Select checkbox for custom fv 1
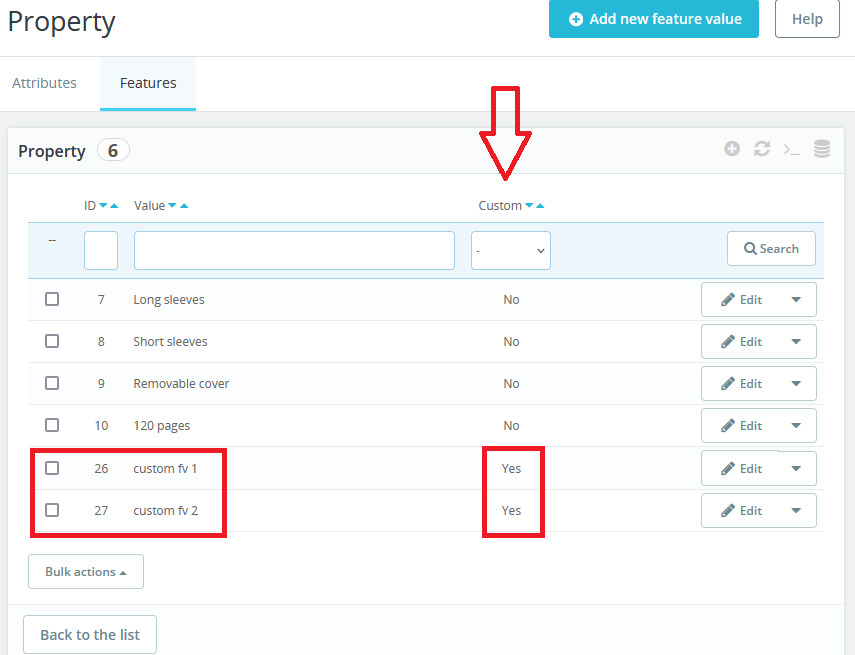Image resolution: width=855 pixels, height=655 pixels. point(52,468)
